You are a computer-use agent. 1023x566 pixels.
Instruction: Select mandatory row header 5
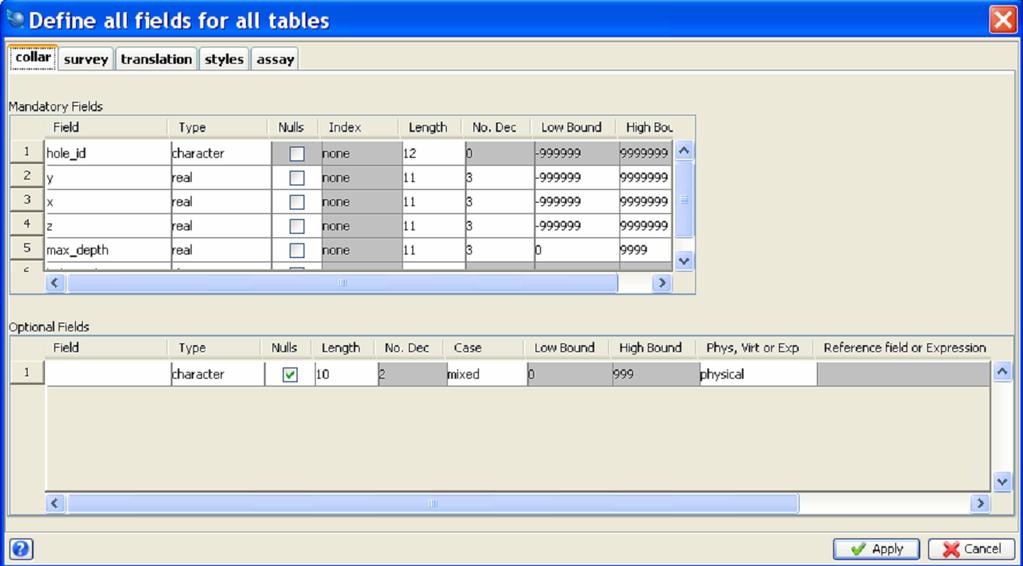(27, 248)
